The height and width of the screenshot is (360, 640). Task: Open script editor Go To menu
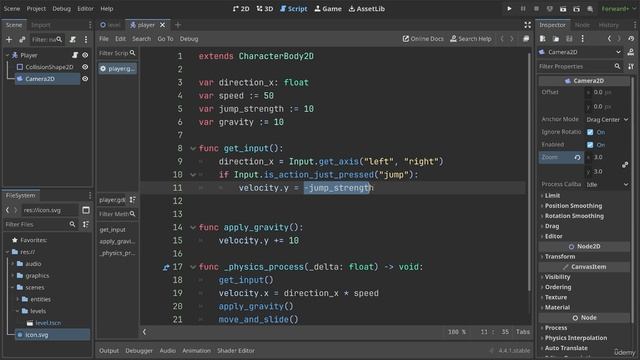165,39
